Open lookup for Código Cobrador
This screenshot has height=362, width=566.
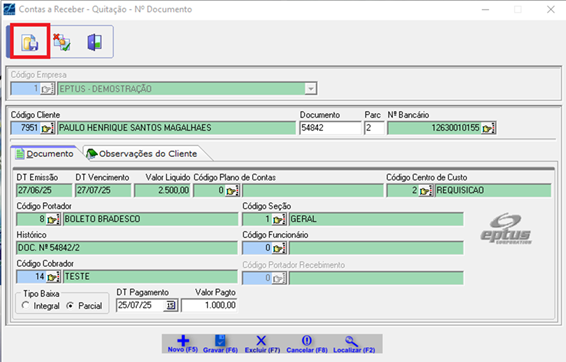(x=53, y=277)
